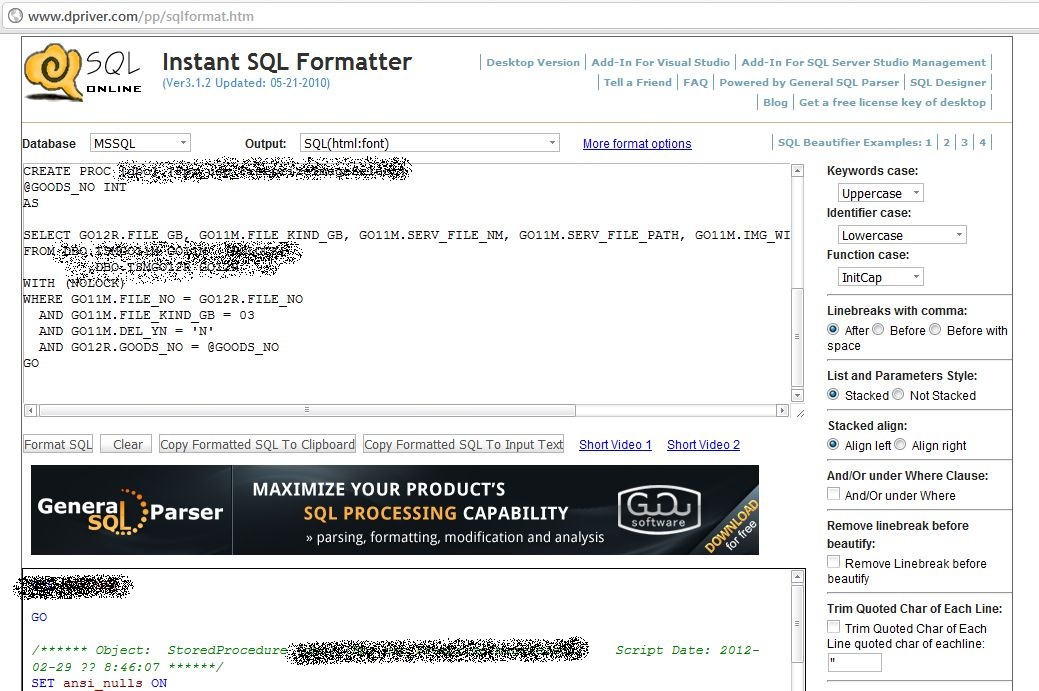Open Short Video 1 link
This screenshot has height=691, width=1039.
click(615, 445)
